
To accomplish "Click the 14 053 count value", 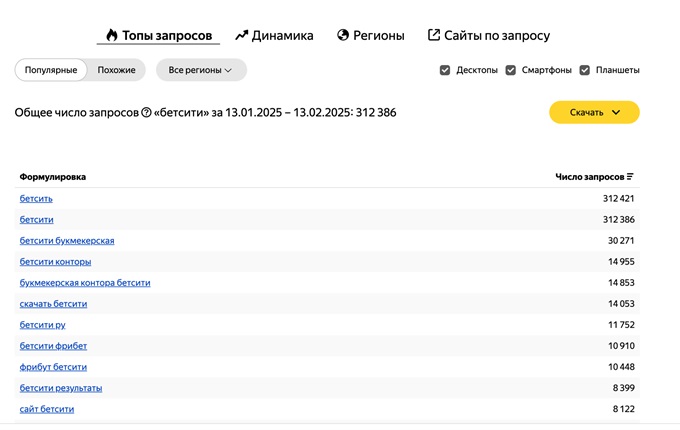I will point(621,304).
